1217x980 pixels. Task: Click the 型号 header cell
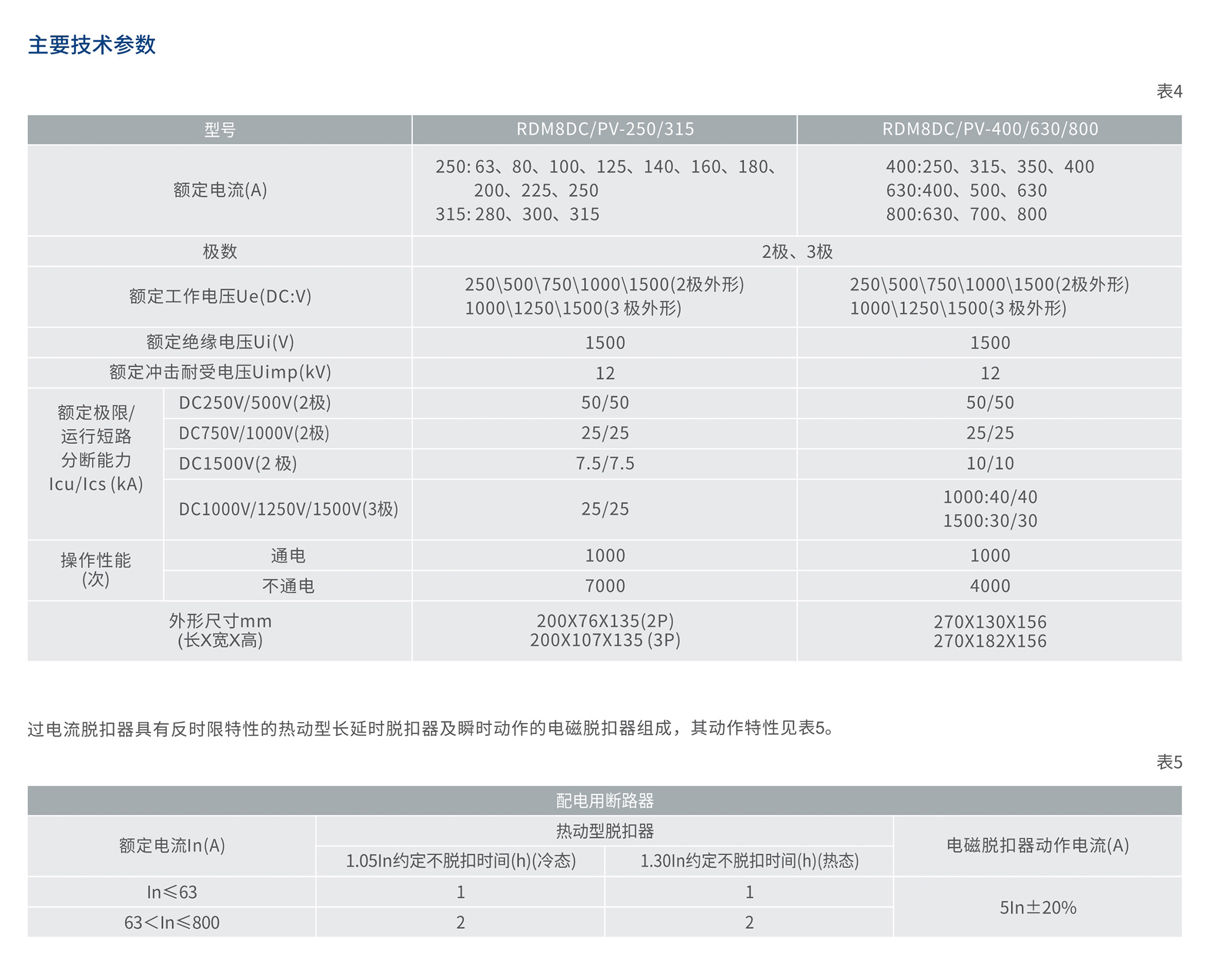coord(219,128)
